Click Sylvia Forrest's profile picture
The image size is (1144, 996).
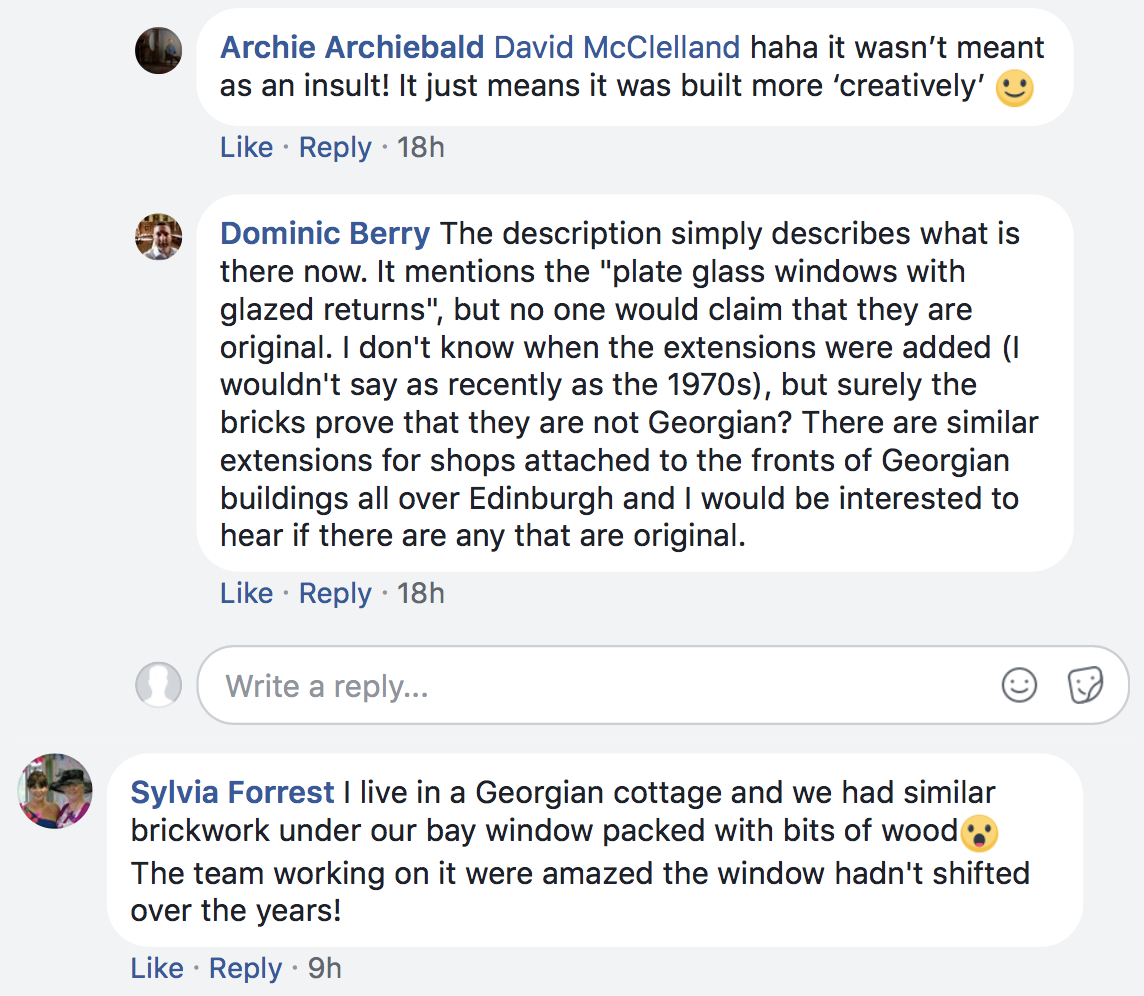tap(55, 791)
